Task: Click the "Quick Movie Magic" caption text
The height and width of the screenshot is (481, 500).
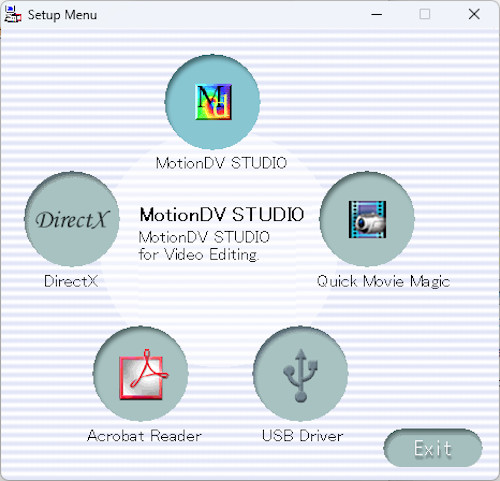Action: 383,282
